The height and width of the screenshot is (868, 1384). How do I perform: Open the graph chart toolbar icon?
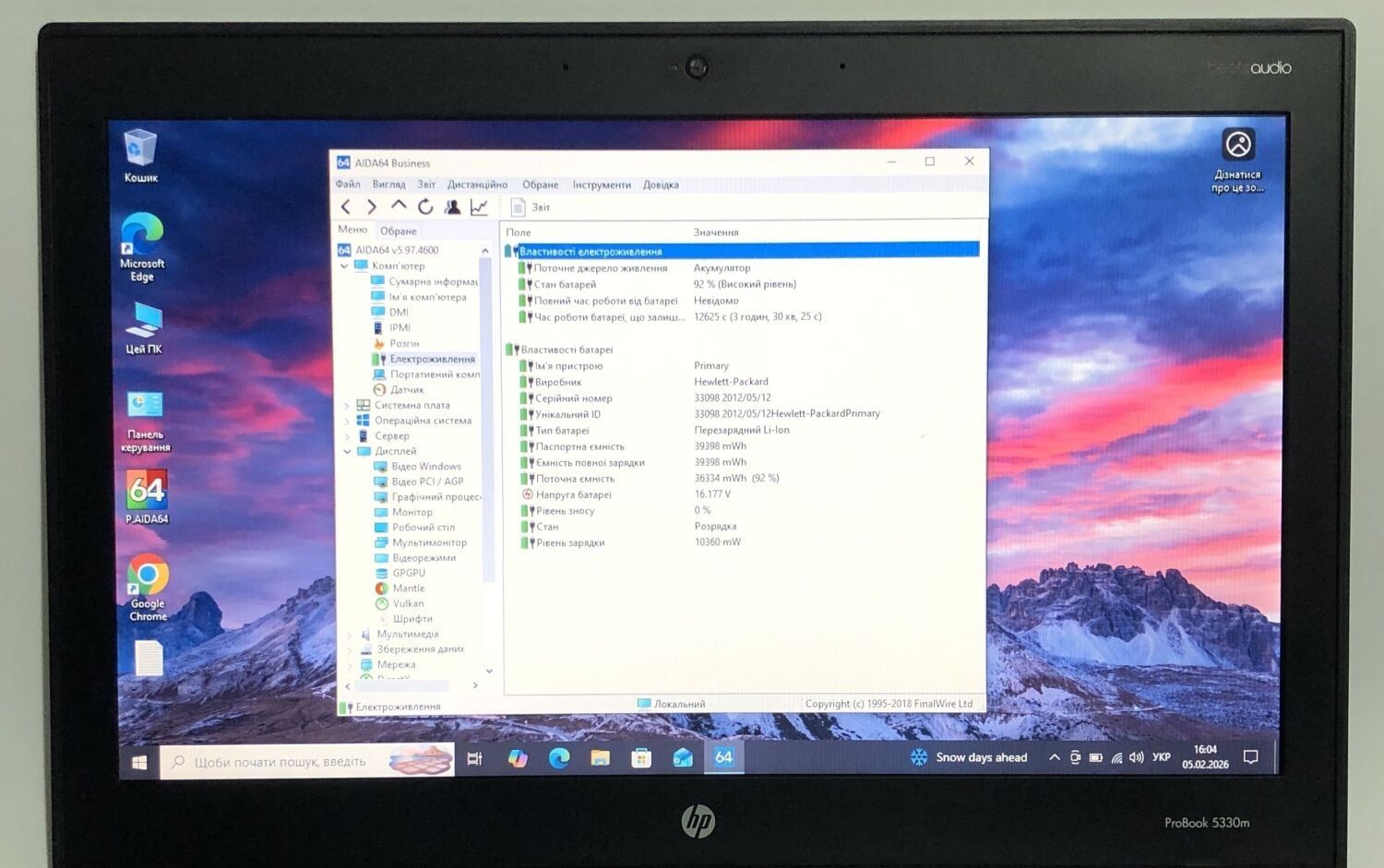pyautogui.click(x=479, y=207)
